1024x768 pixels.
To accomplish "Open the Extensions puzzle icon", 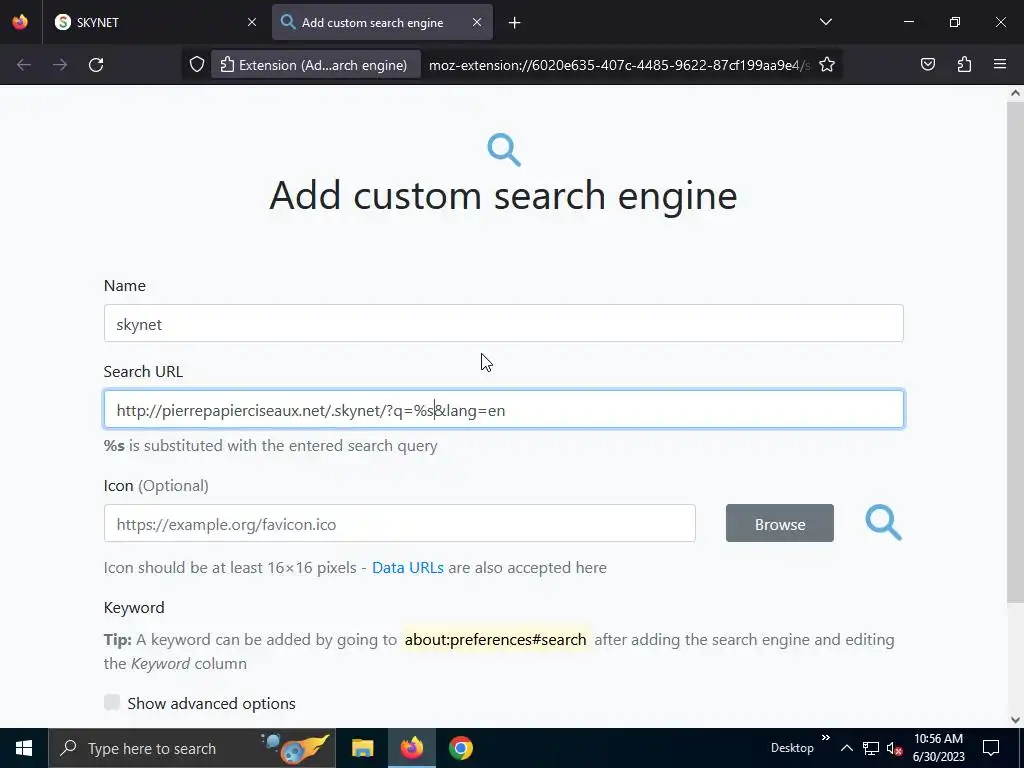I will tap(964, 65).
